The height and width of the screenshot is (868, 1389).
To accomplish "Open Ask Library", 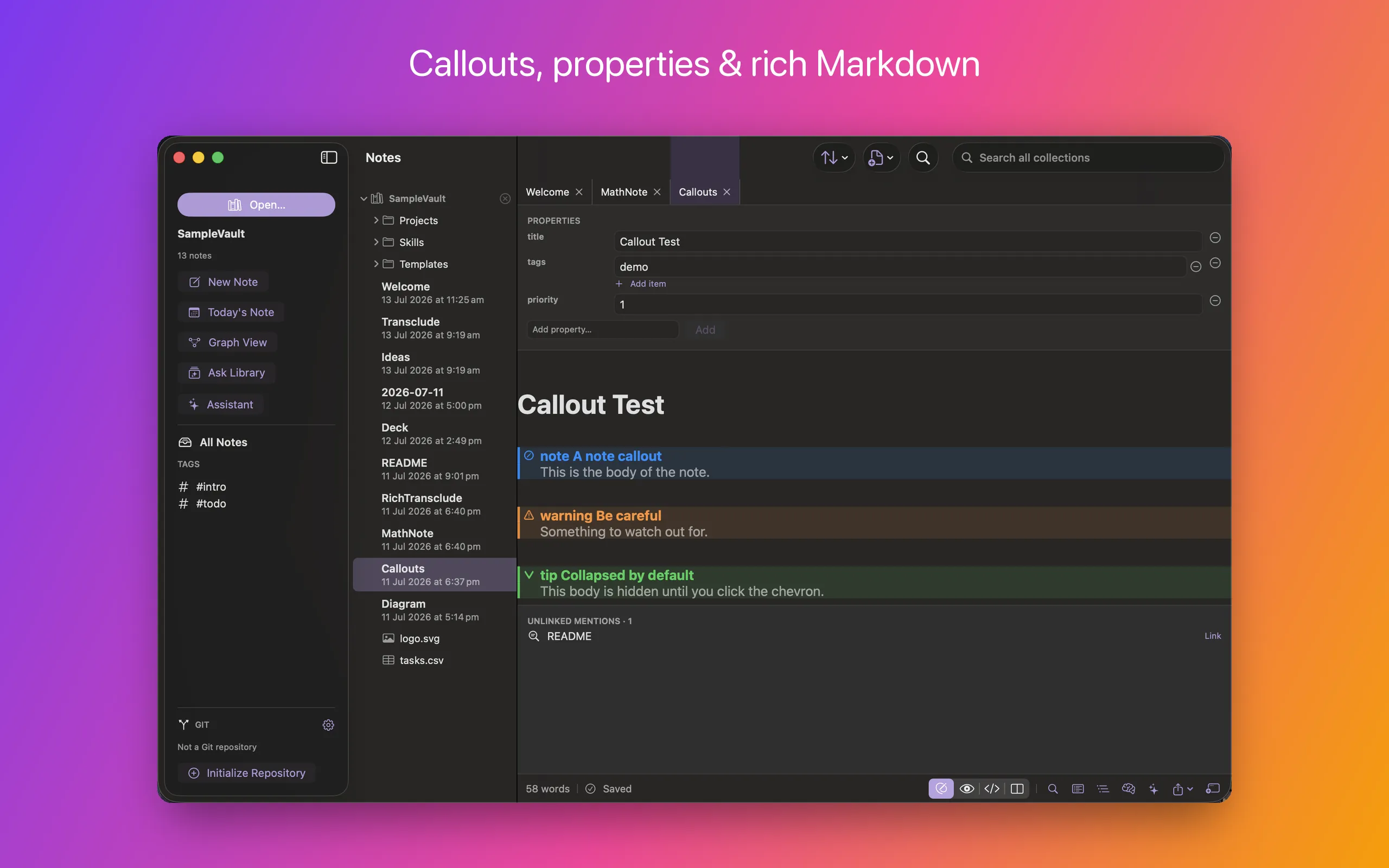I will click(x=226, y=373).
